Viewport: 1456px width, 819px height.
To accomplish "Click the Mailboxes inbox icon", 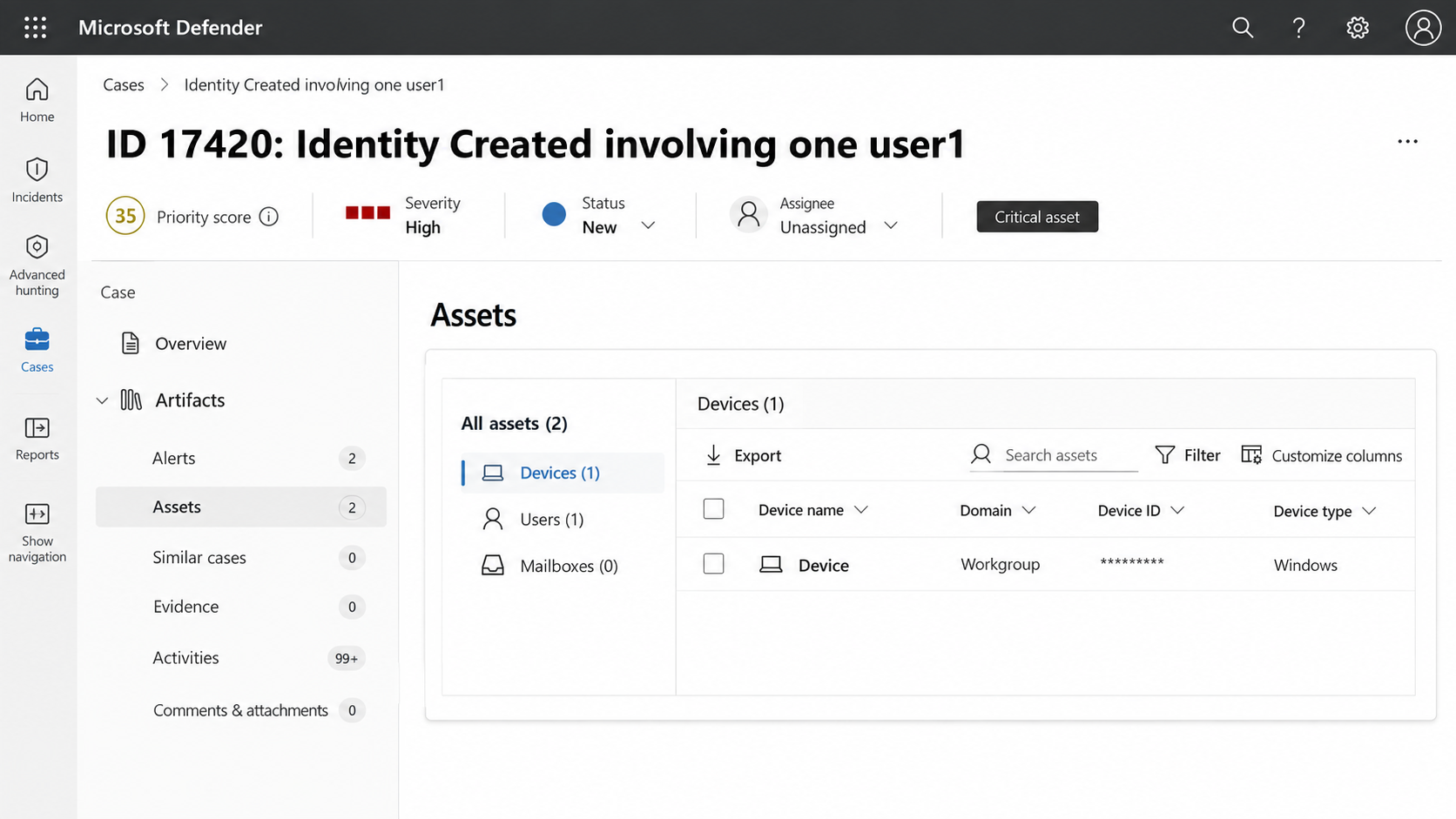I will coord(493,566).
